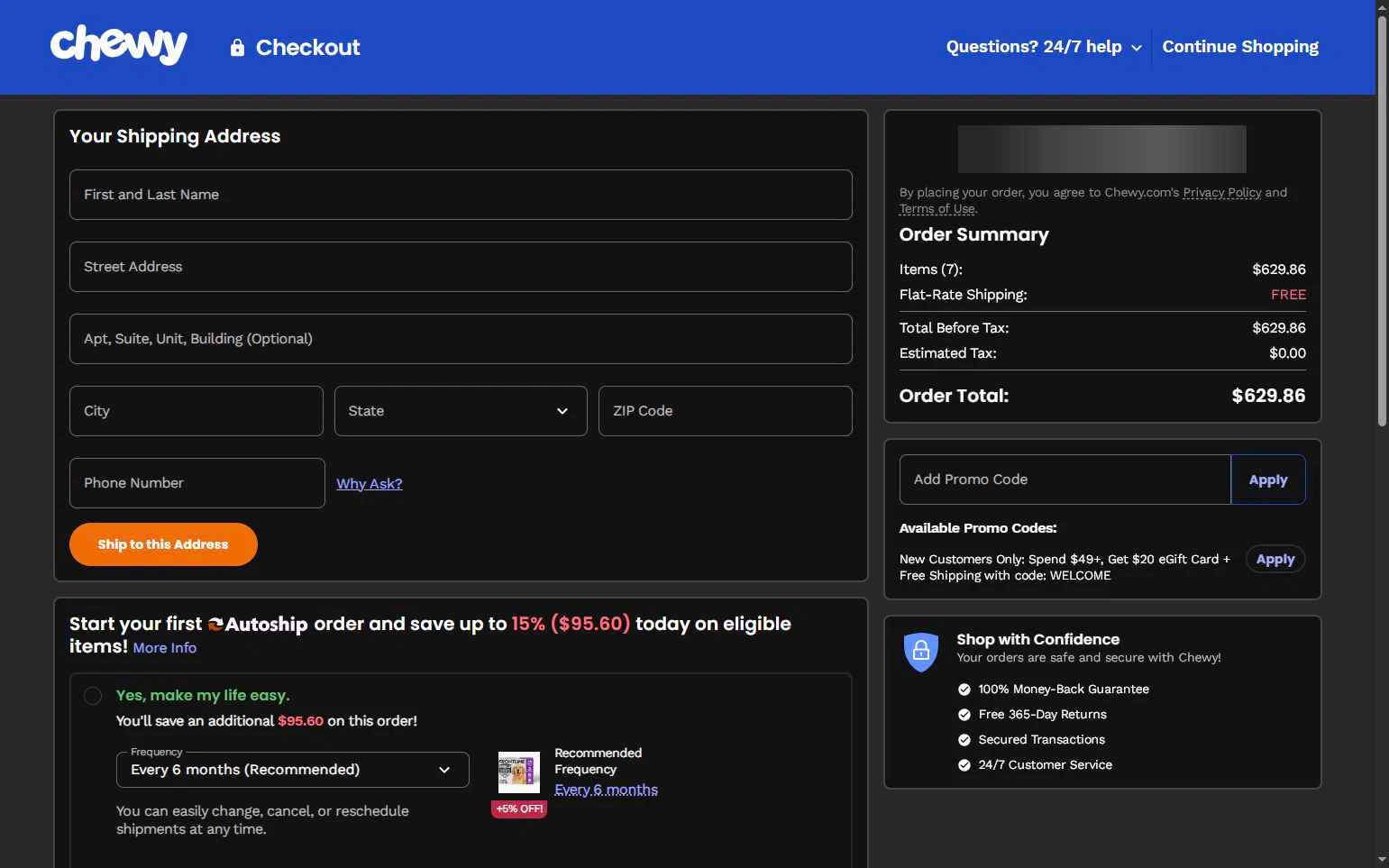Viewport: 1389px width, 868px height.
Task: Click the +5% OFF badge
Action: pyautogui.click(x=519, y=809)
